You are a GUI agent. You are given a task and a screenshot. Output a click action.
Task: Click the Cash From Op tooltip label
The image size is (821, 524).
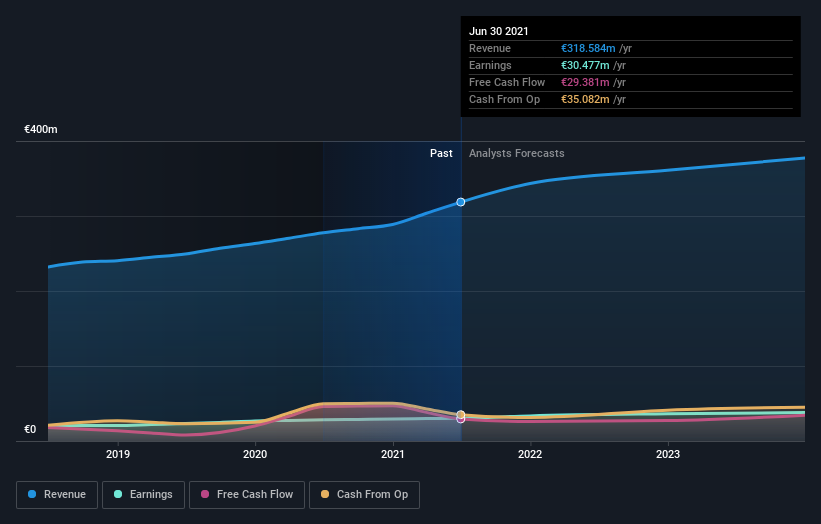tap(504, 99)
